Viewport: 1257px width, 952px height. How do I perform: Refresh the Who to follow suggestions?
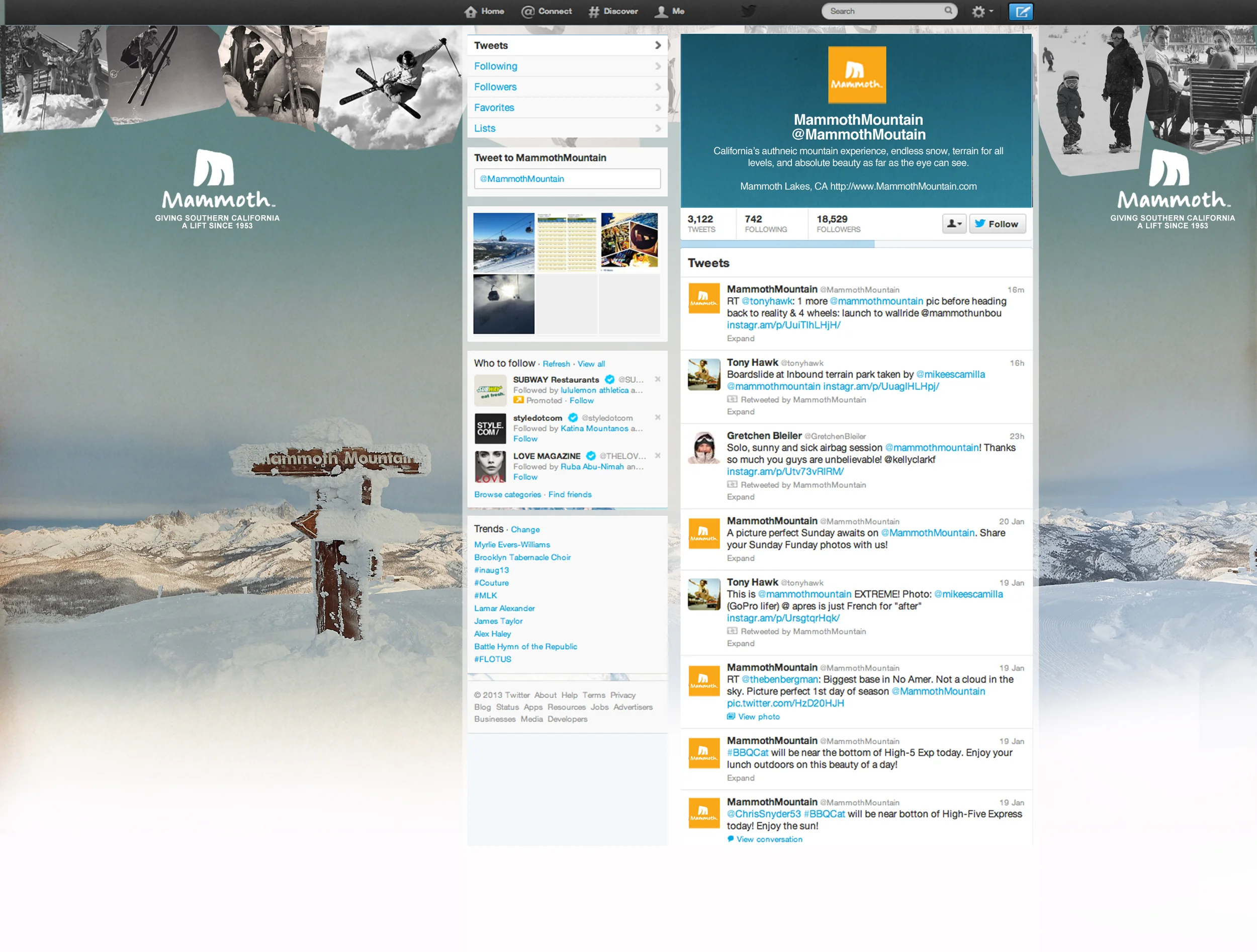pos(556,364)
